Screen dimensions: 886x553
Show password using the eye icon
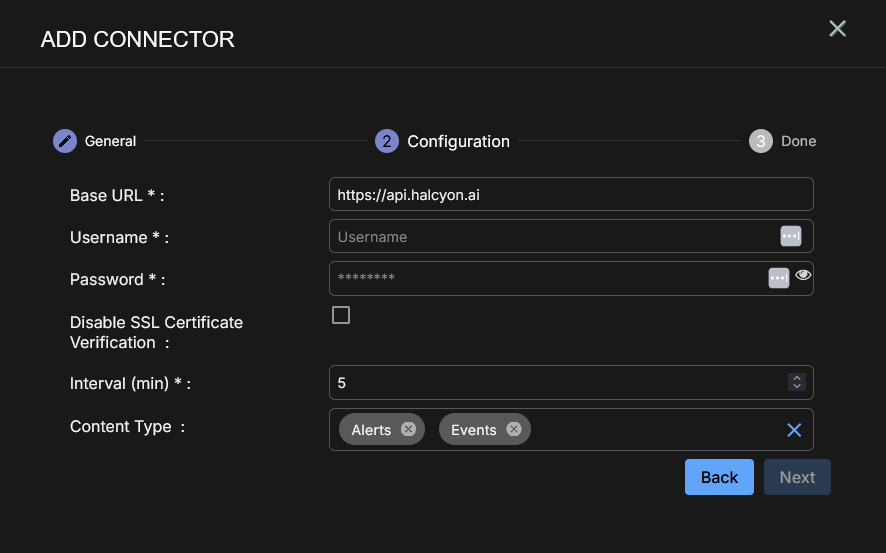point(803,275)
